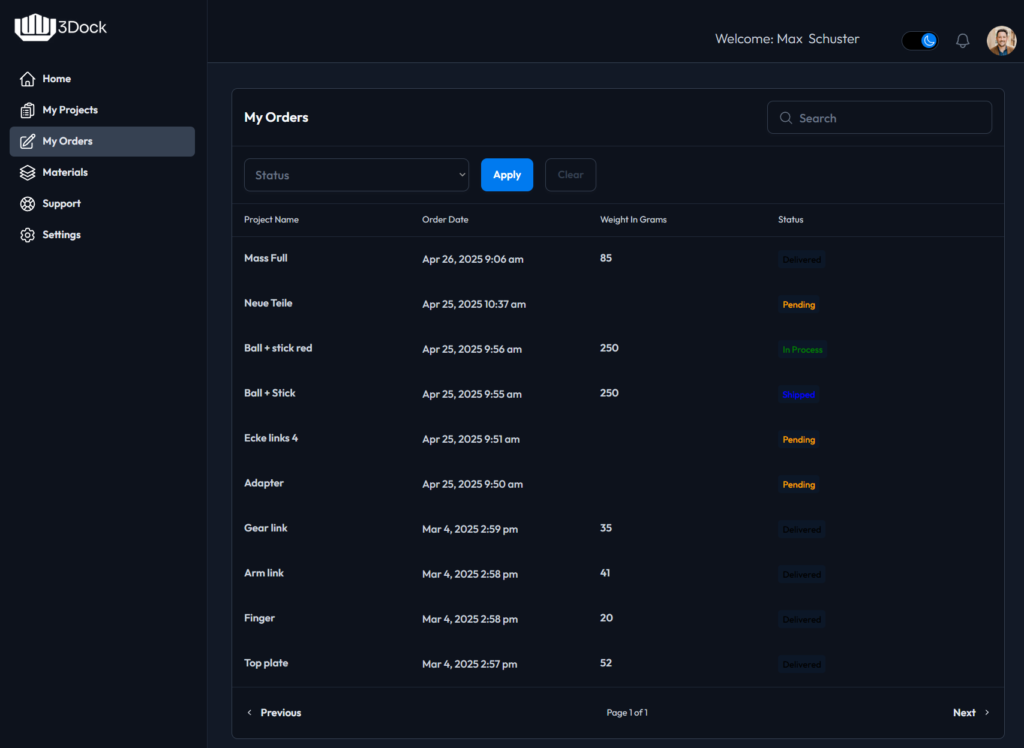
Task: Go to the Previous page
Action: coord(274,712)
